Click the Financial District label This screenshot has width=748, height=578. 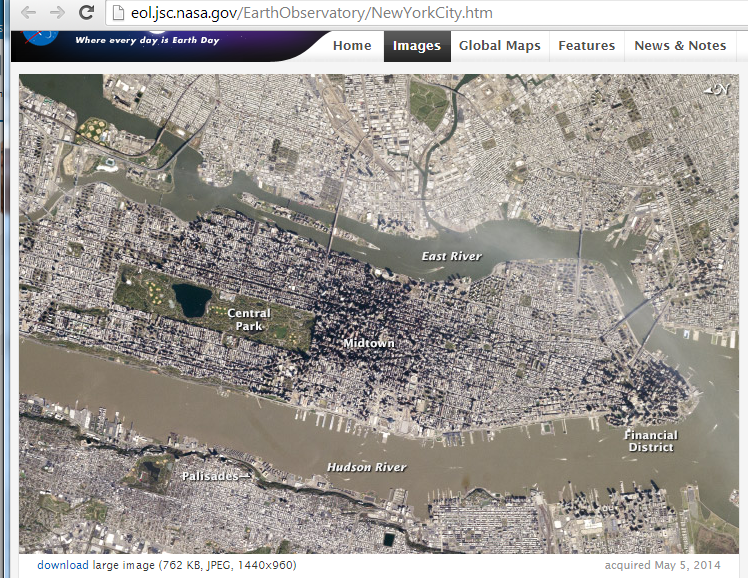pyautogui.click(x=651, y=441)
